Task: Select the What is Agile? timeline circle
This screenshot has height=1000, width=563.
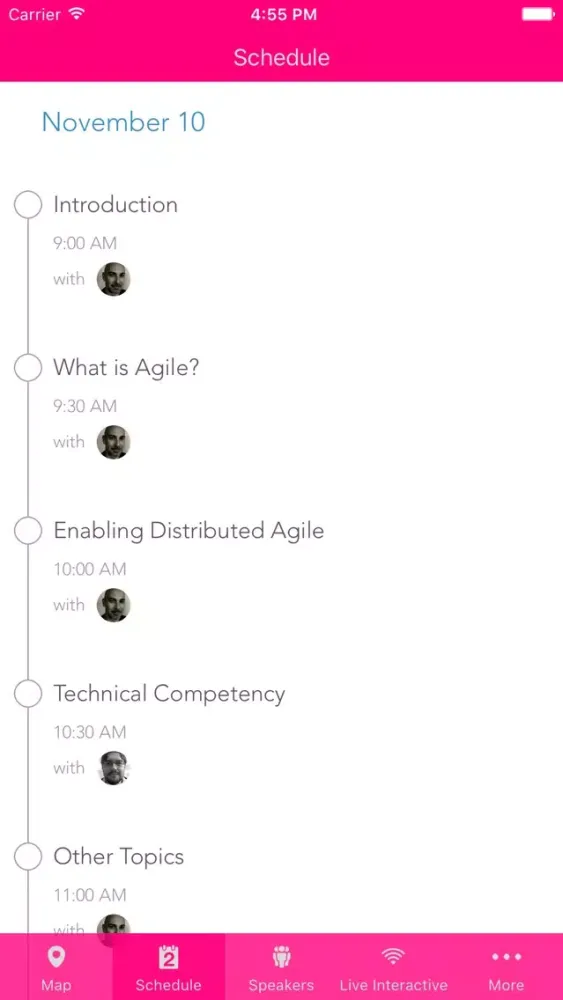Action: (28, 368)
